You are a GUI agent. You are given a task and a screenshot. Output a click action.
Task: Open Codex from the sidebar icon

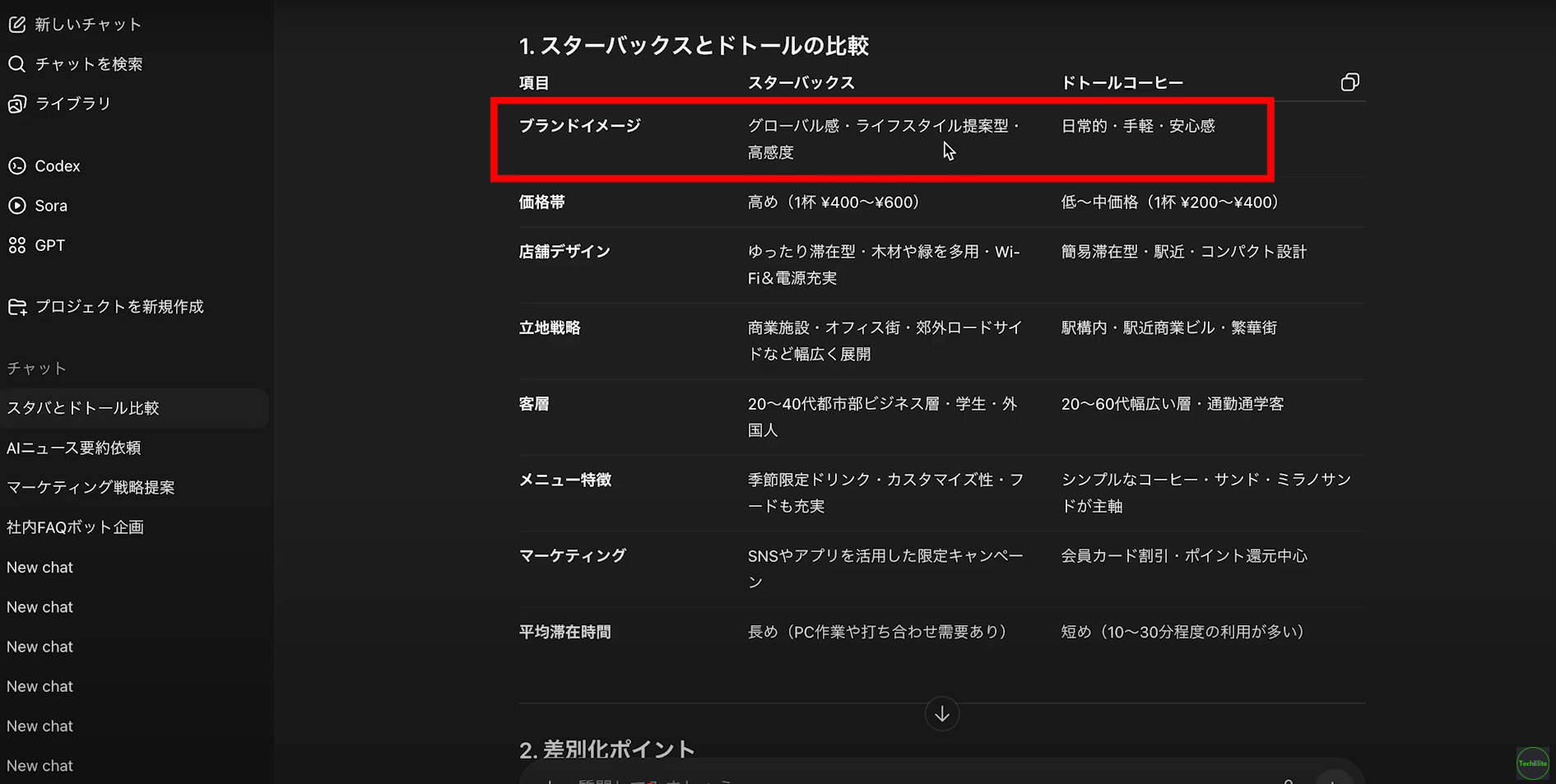click(16, 166)
